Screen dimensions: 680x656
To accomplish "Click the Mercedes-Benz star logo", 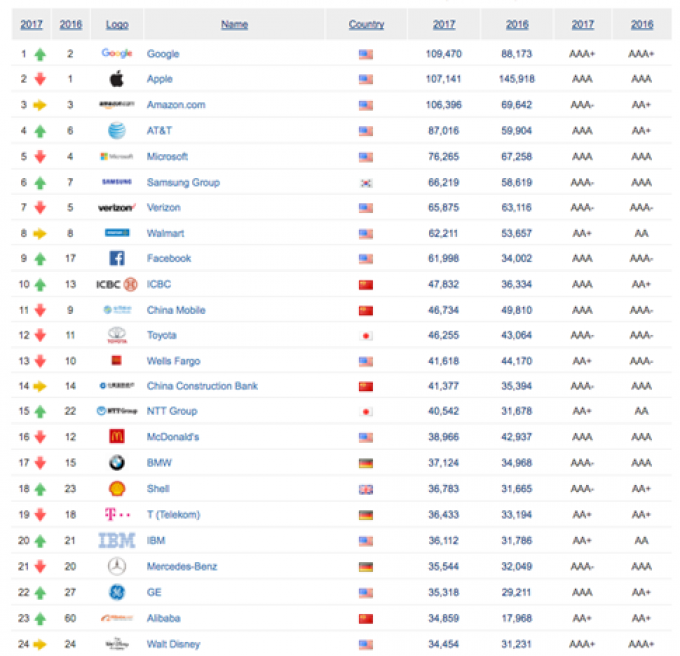I will 117,566.
